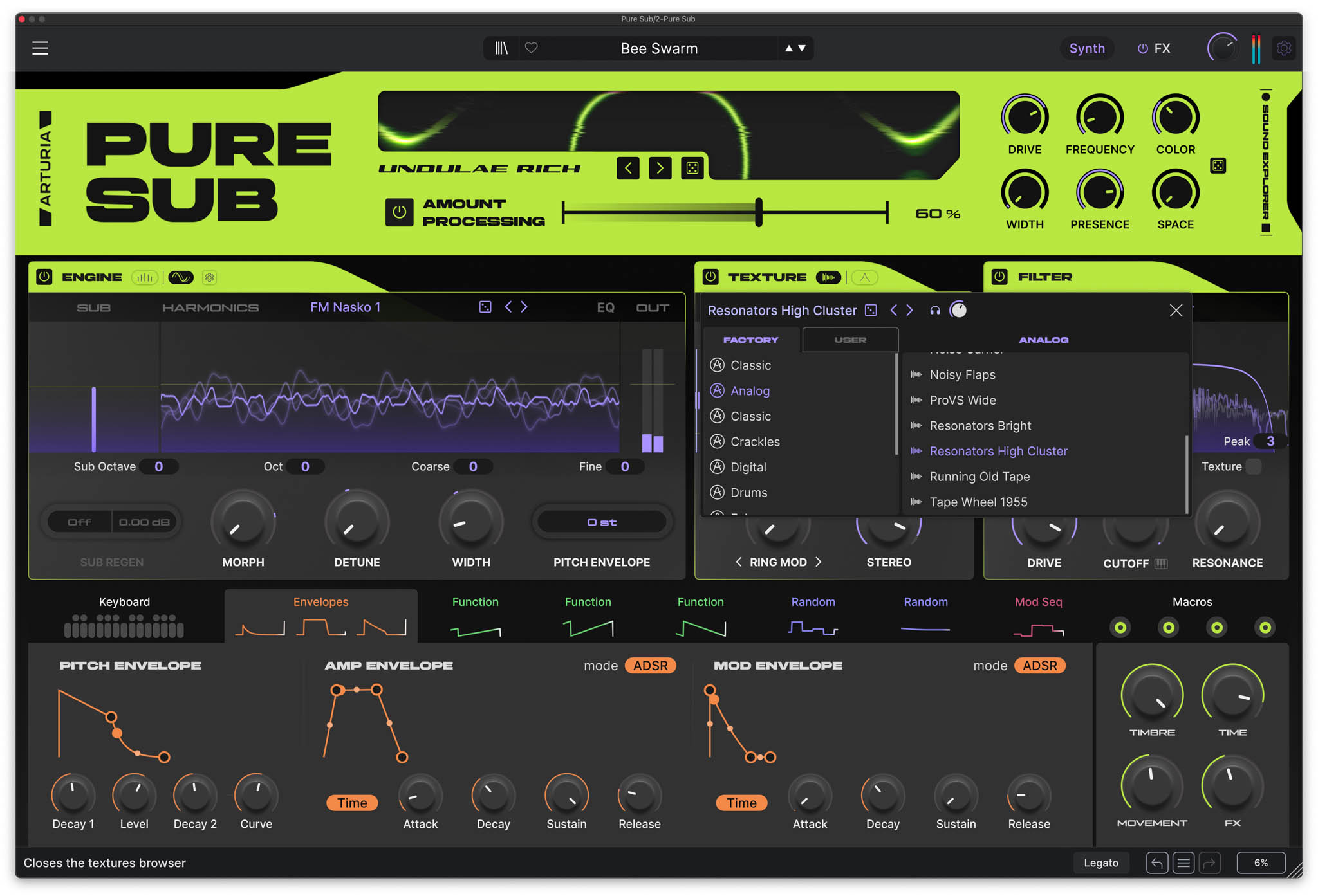
Task: Toggle the Mod Envelope Time button
Action: (x=741, y=803)
